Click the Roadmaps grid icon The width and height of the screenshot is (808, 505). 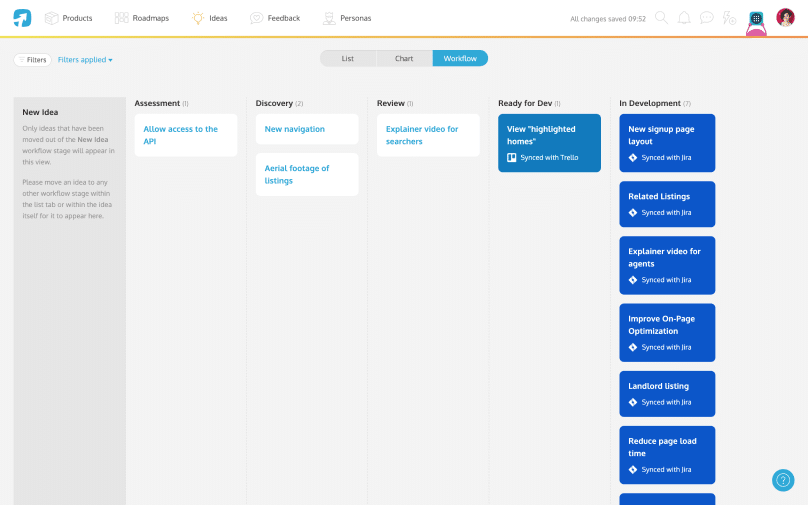122,18
